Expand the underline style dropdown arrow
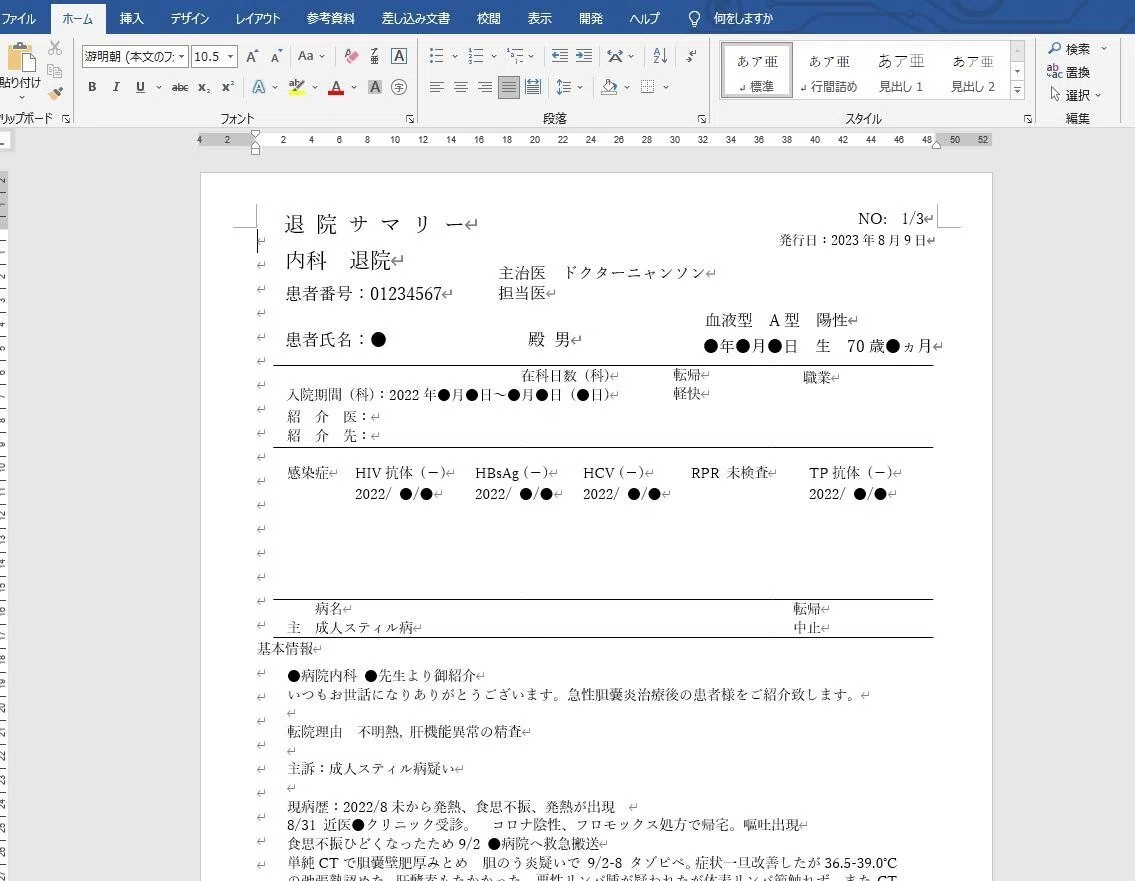Viewport: 1135px width, 881px height. pyautogui.click(x=159, y=88)
